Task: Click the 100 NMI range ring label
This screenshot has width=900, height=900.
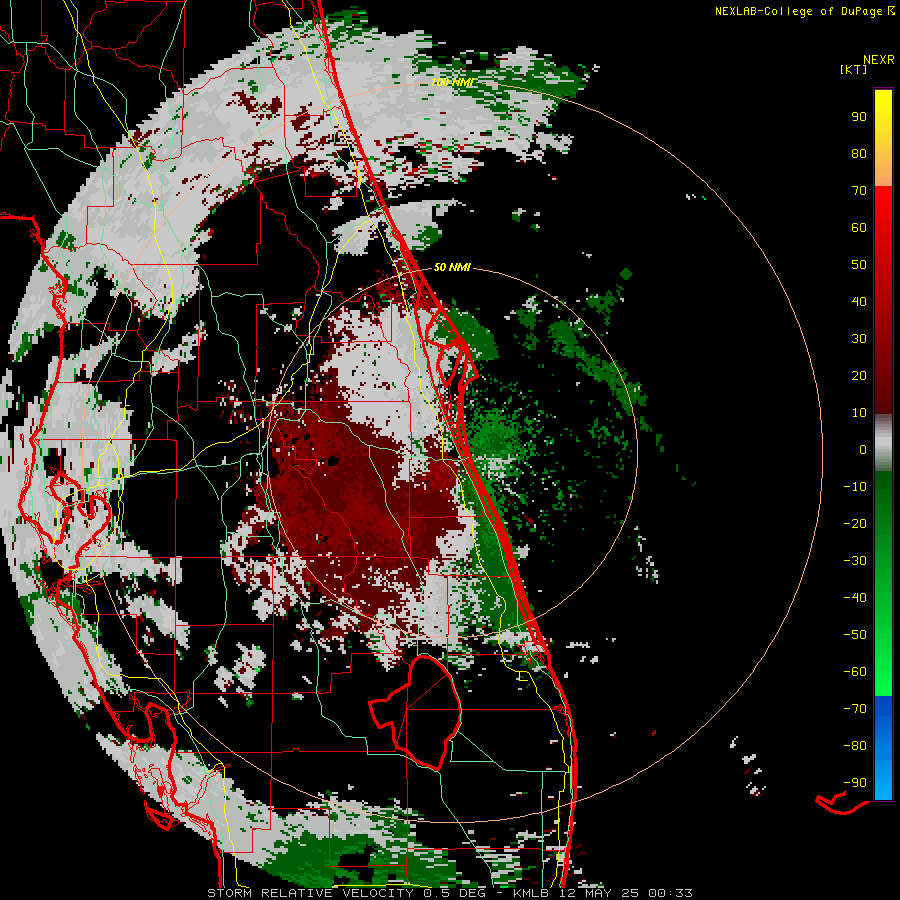Action: 453,82
